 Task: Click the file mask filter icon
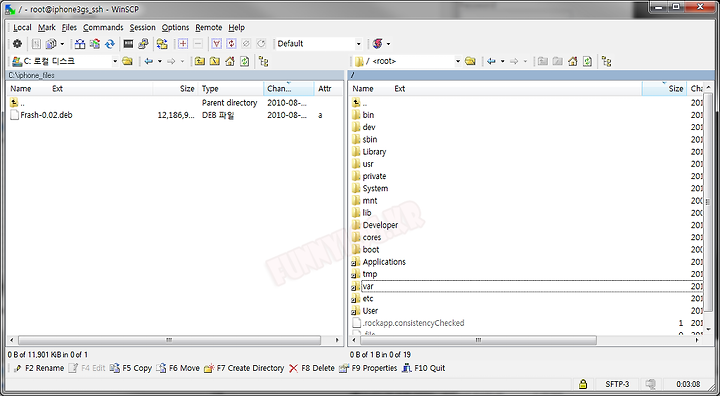click(216, 44)
